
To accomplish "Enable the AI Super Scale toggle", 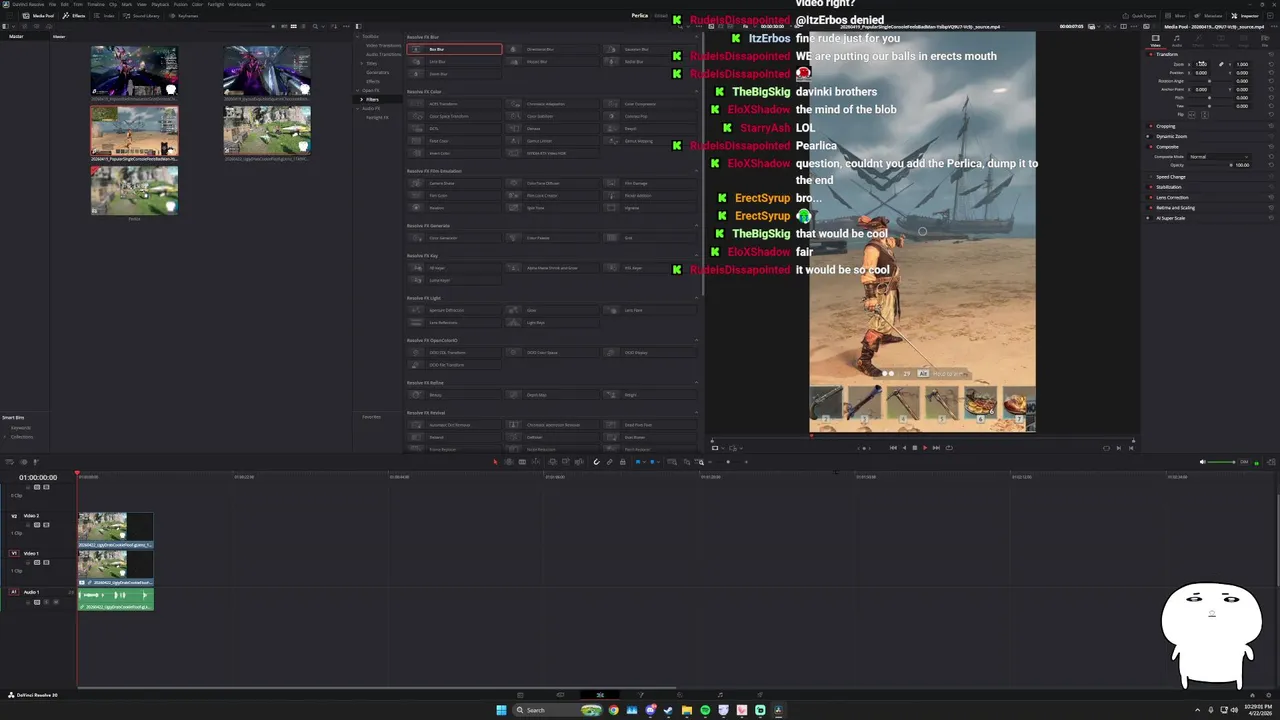I will pos(1148,218).
